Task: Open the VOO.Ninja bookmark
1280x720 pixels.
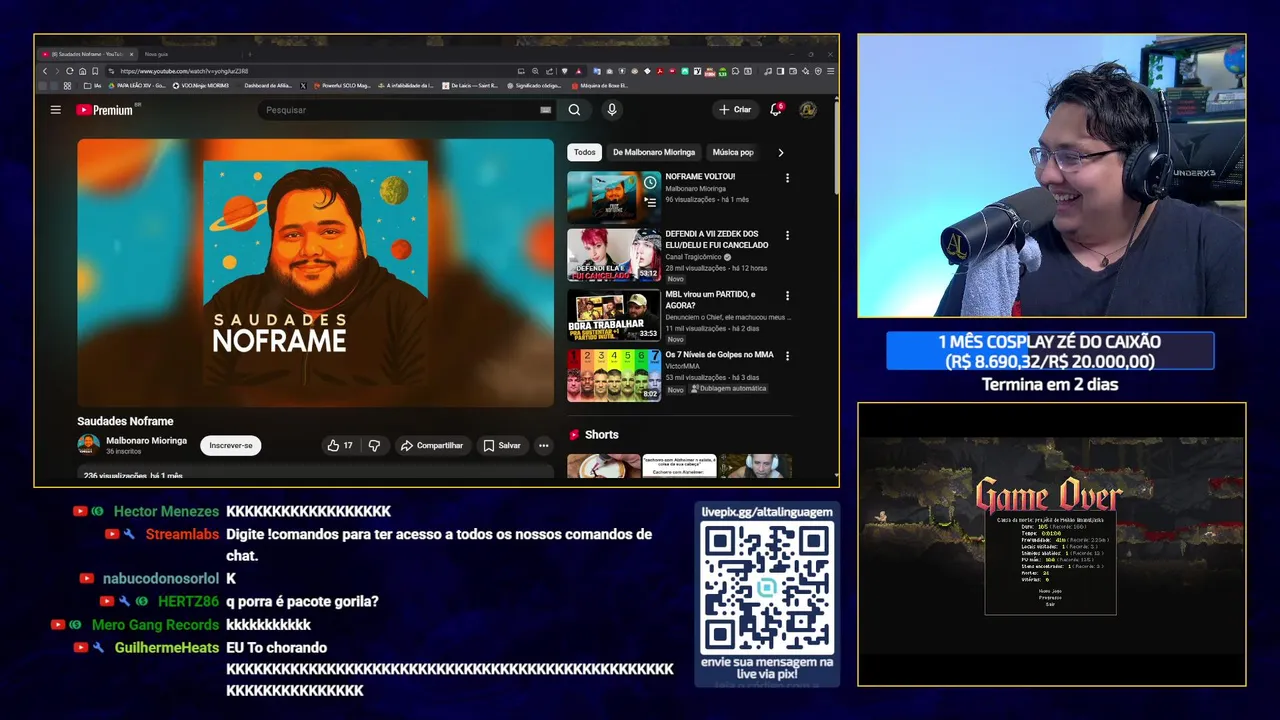Action: [201, 86]
